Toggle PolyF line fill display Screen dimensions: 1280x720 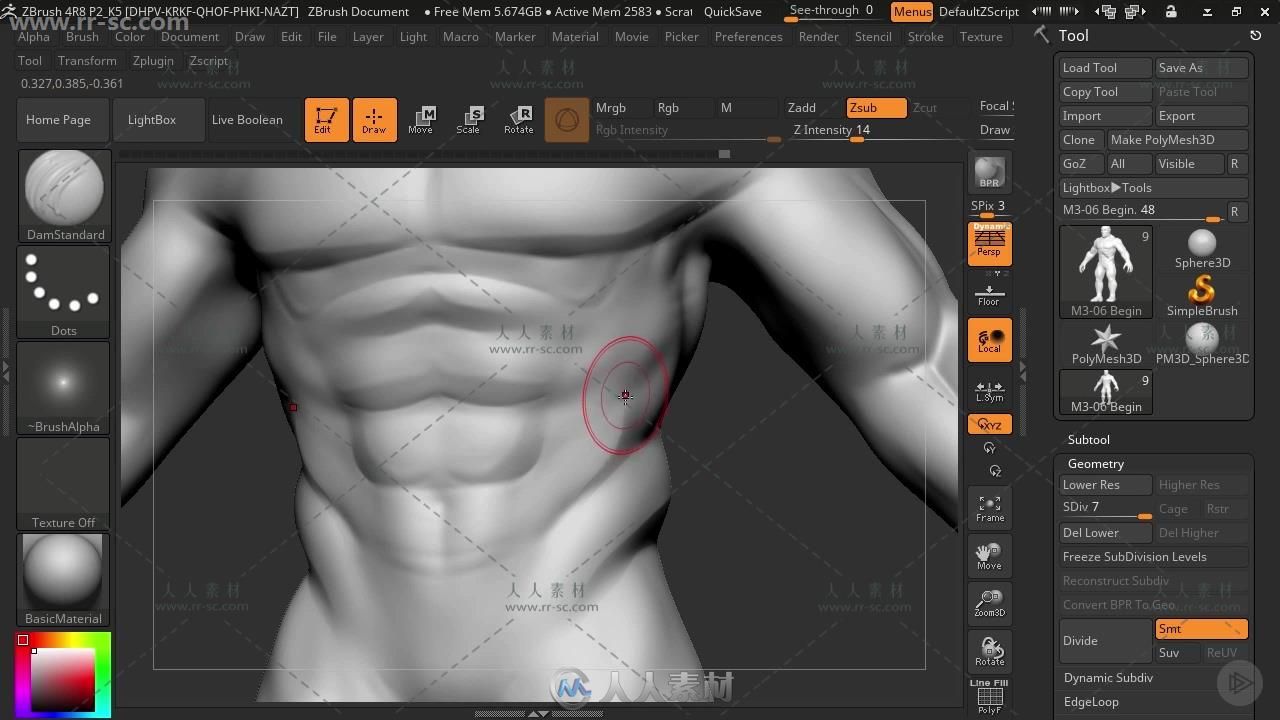989,697
